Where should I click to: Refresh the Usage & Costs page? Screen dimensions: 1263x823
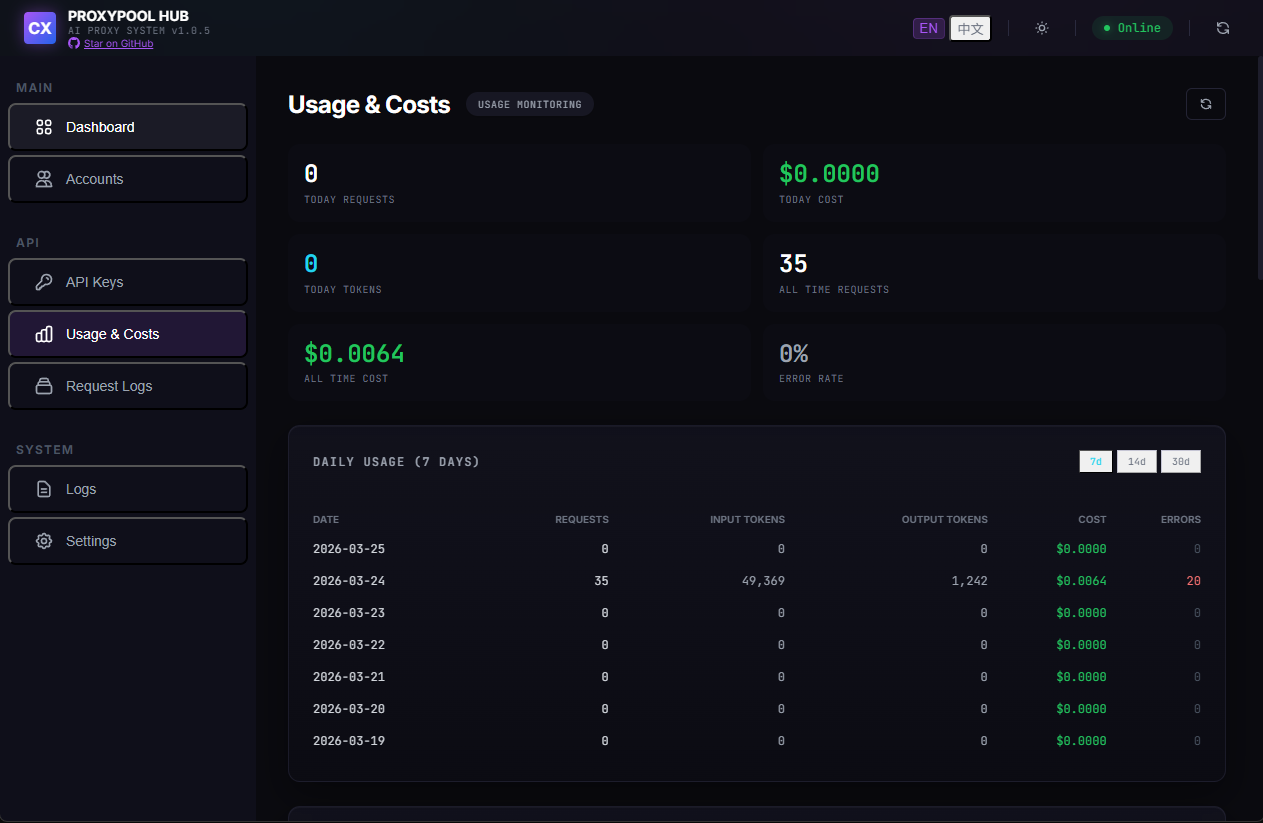pos(1206,104)
